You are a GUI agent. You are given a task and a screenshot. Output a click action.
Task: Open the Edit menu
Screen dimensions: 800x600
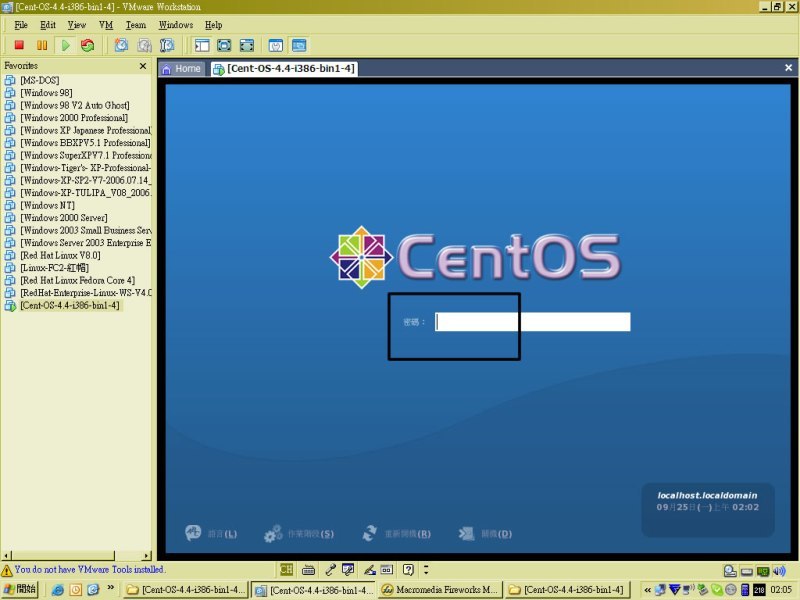48,24
